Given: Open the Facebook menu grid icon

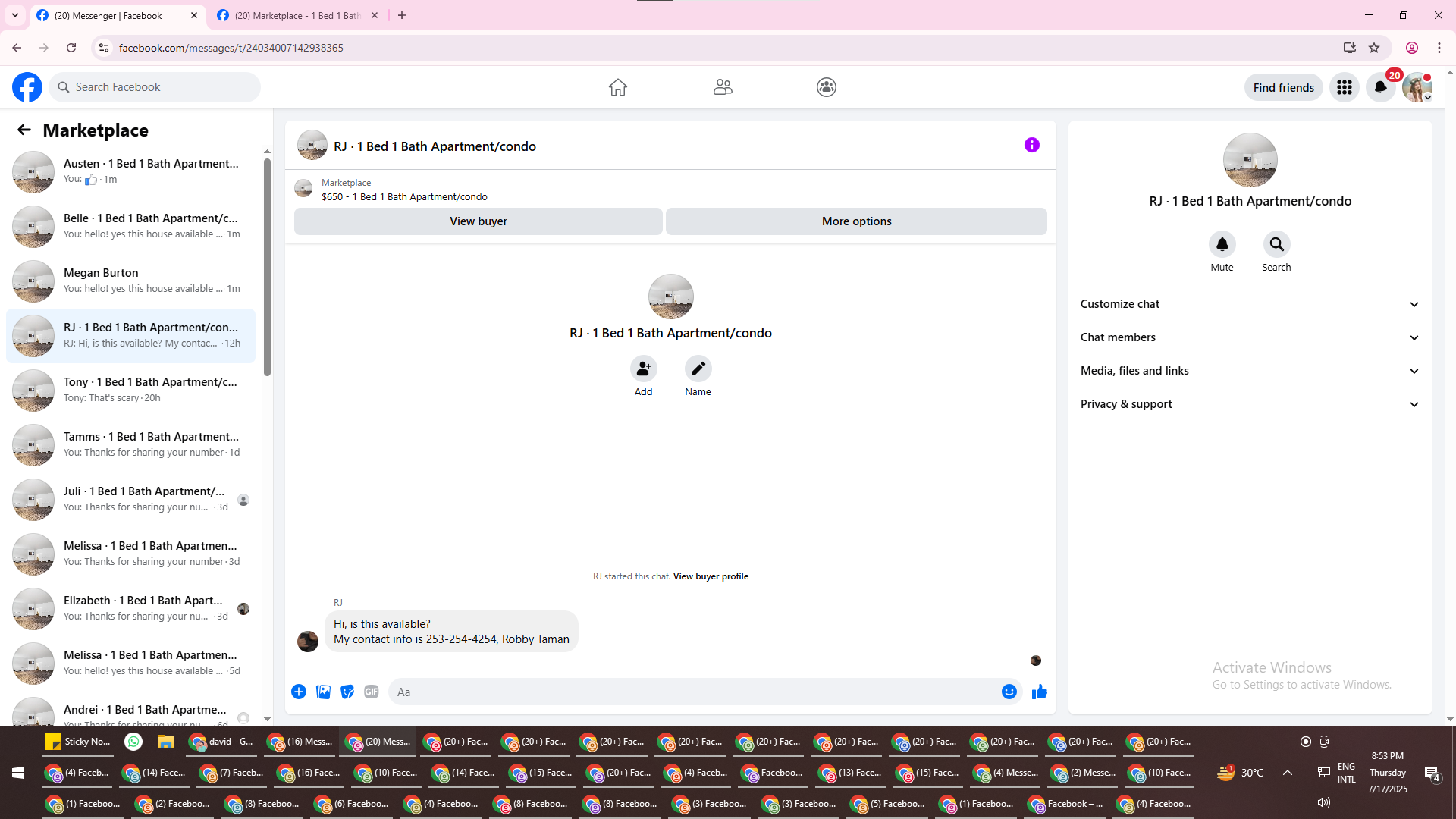Looking at the screenshot, I should tap(1345, 87).
